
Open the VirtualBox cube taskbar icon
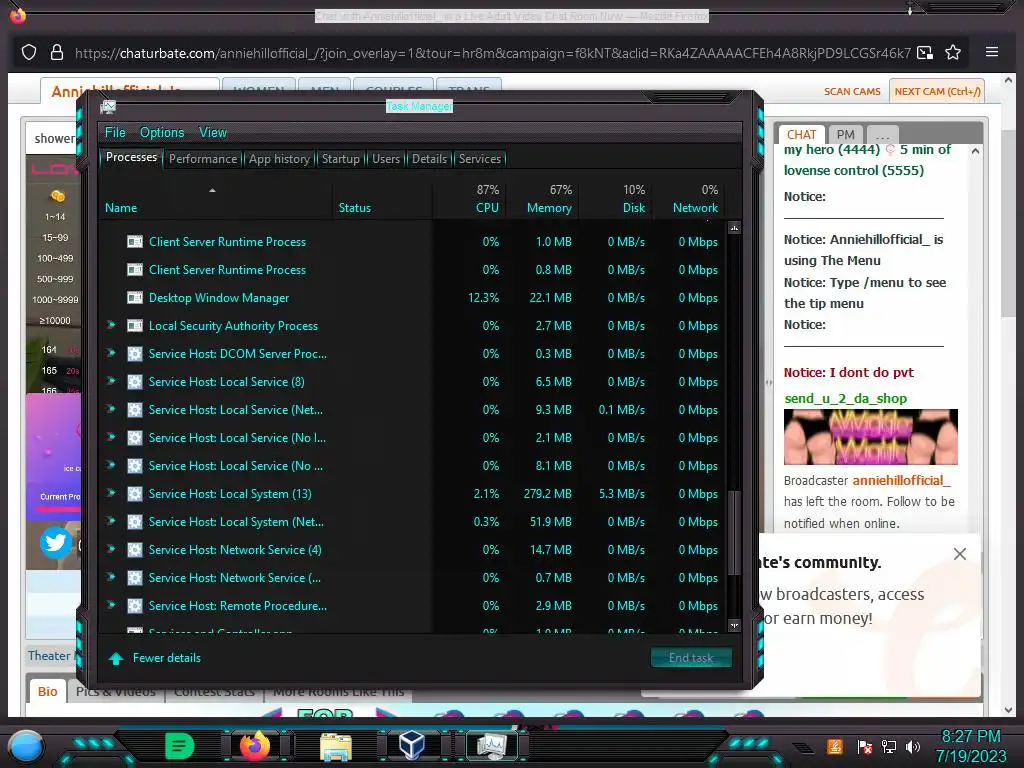[x=412, y=746]
